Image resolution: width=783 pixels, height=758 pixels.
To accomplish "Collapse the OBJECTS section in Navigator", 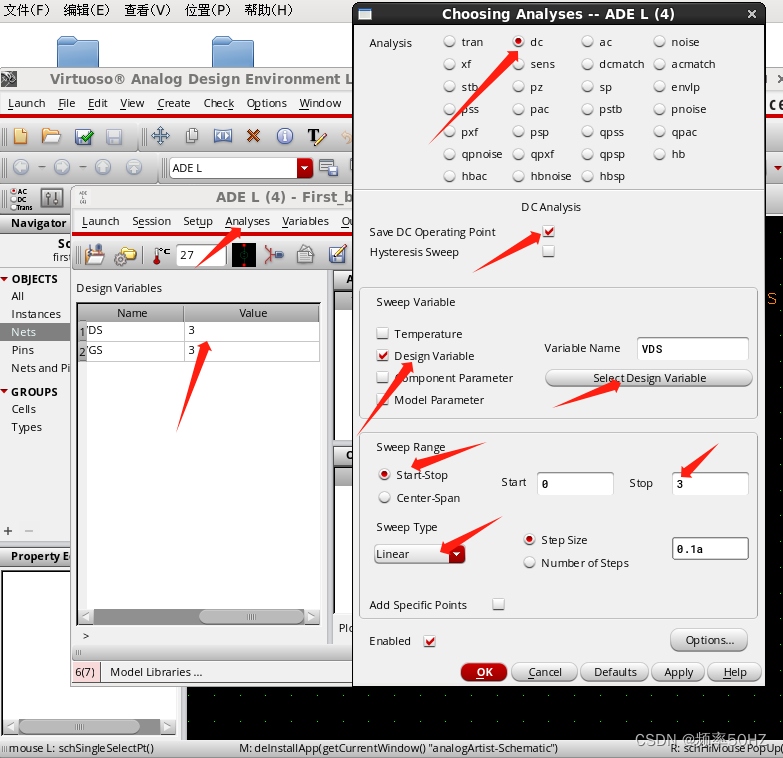I will pyautogui.click(x=4, y=279).
